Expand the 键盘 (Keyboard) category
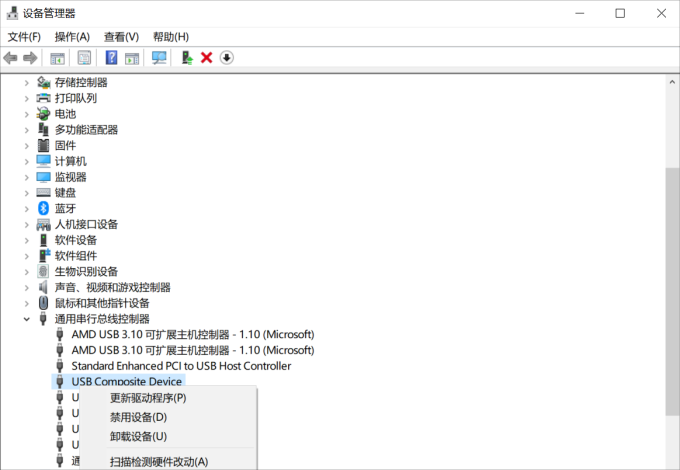Image resolution: width=680 pixels, height=470 pixels. (27, 192)
